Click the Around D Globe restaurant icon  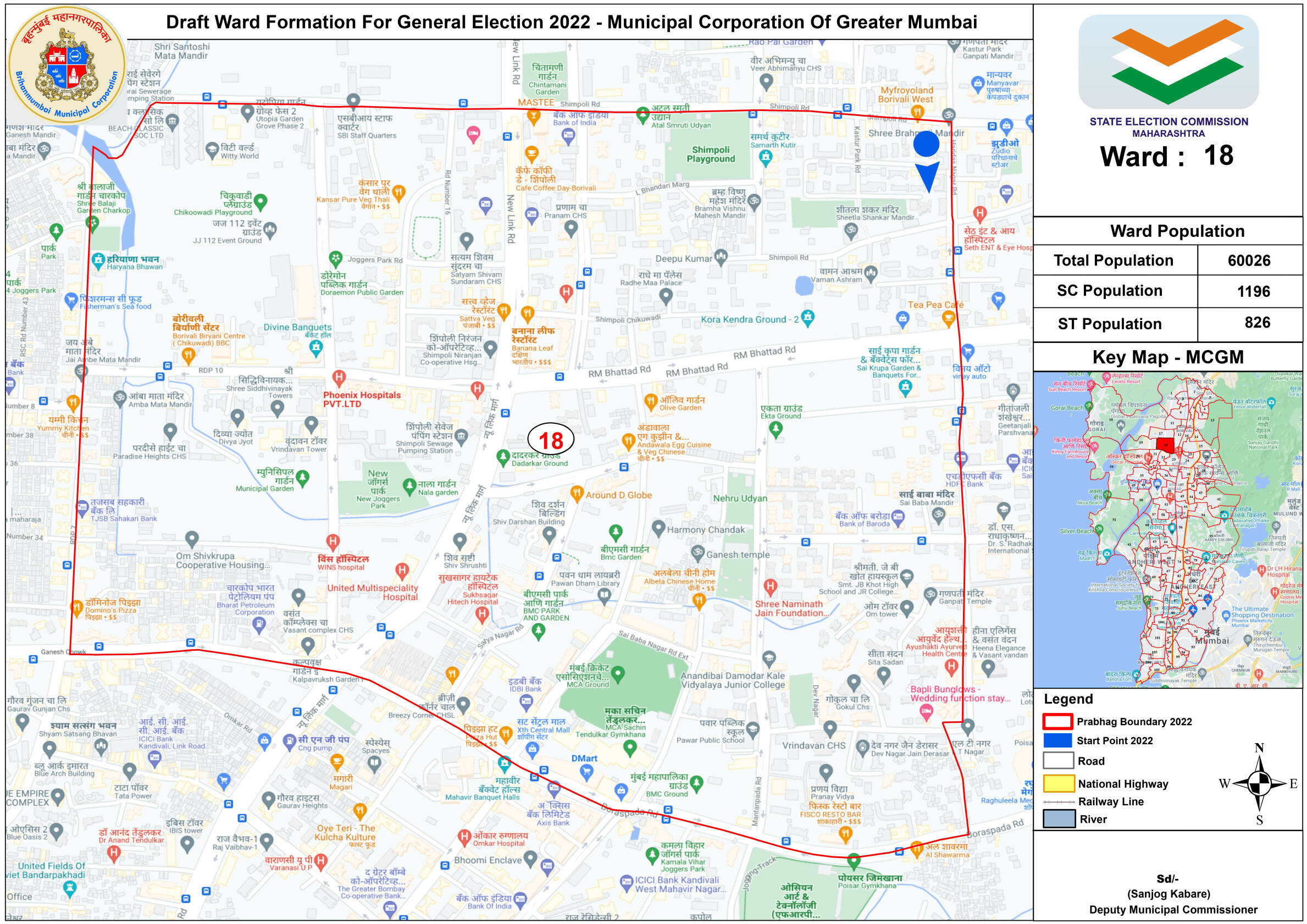tap(577, 493)
